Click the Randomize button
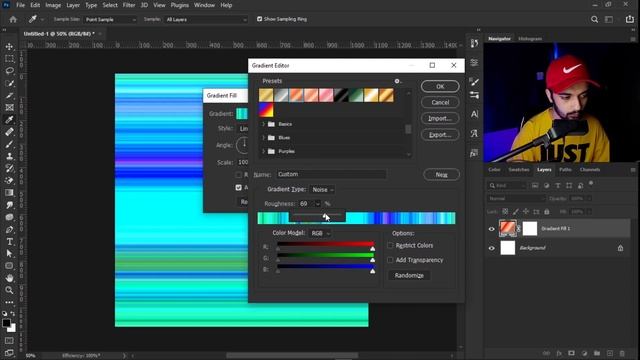 coord(409,276)
